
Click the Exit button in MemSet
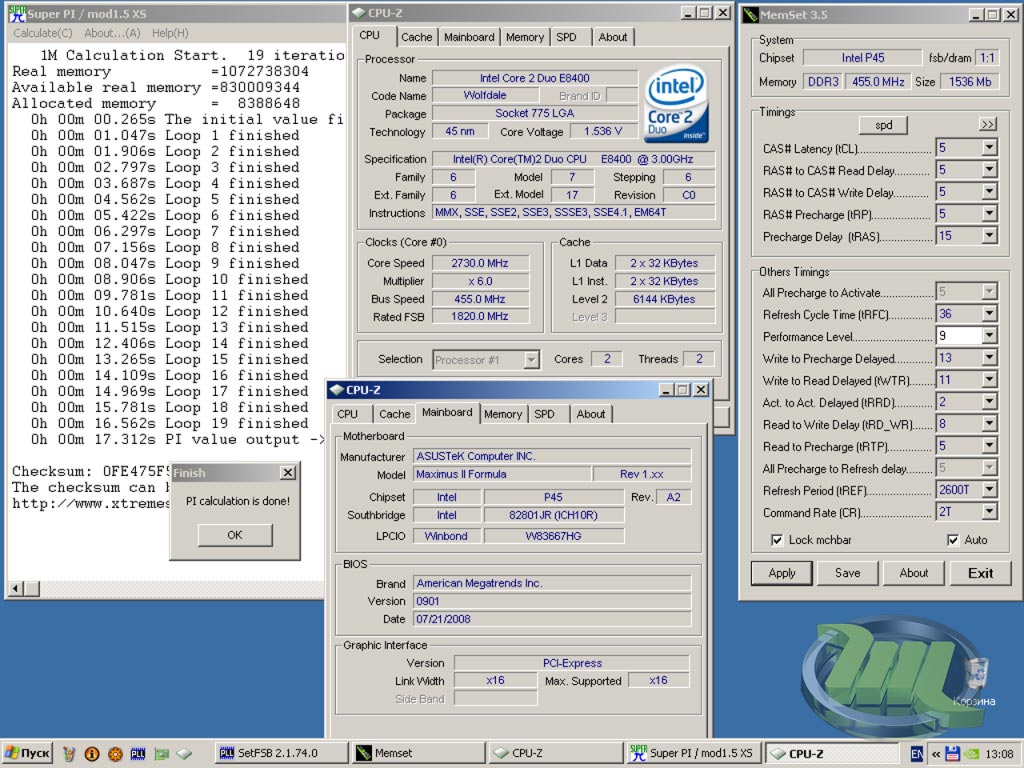coord(980,573)
